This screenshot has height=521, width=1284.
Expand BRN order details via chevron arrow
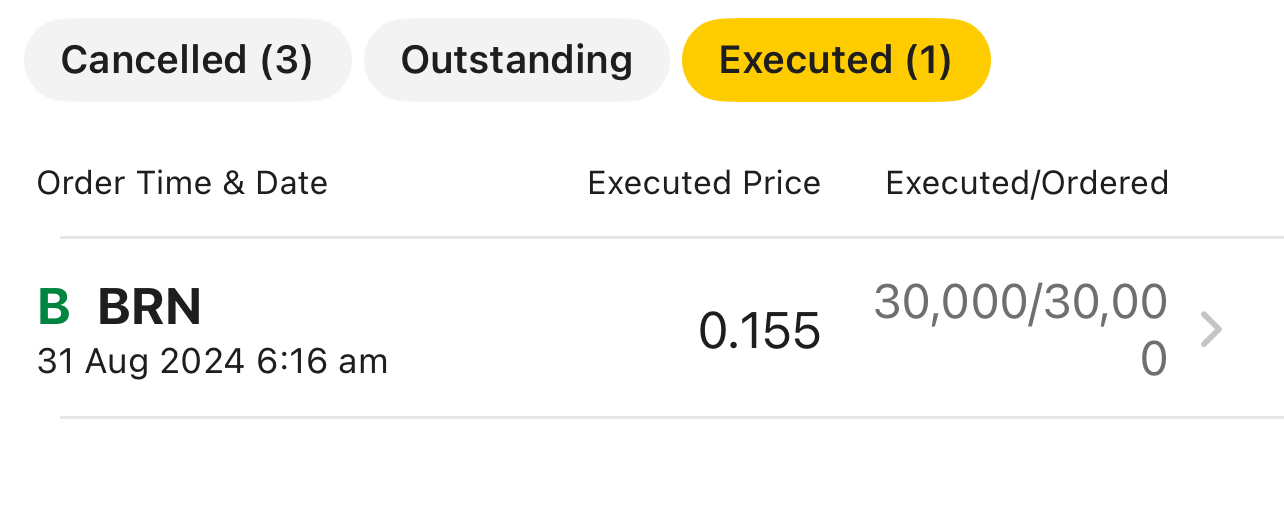pyautogui.click(x=1210, y=329)
